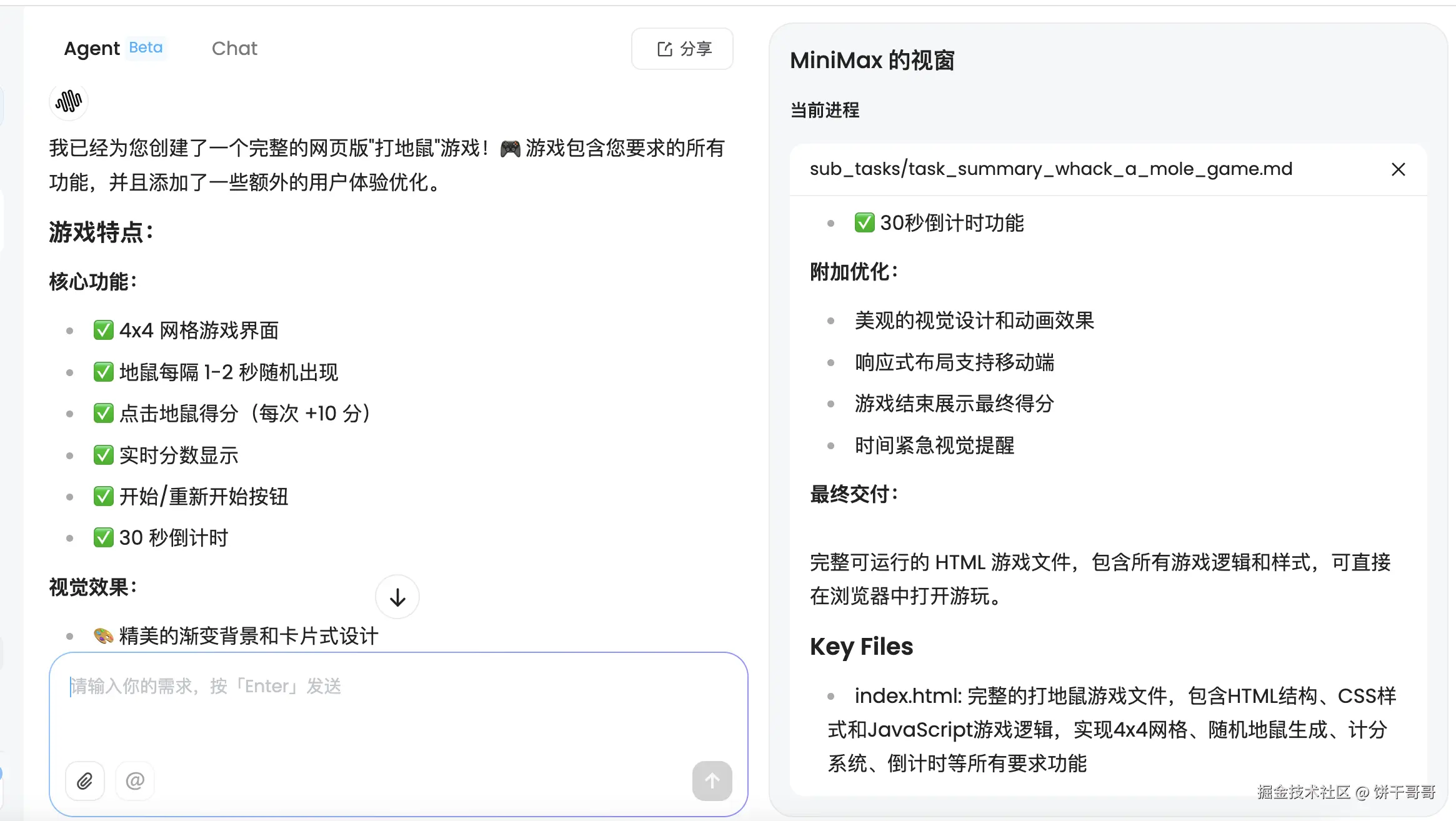
Task: Click the send arrow button
Action: [x=712, y=780]
